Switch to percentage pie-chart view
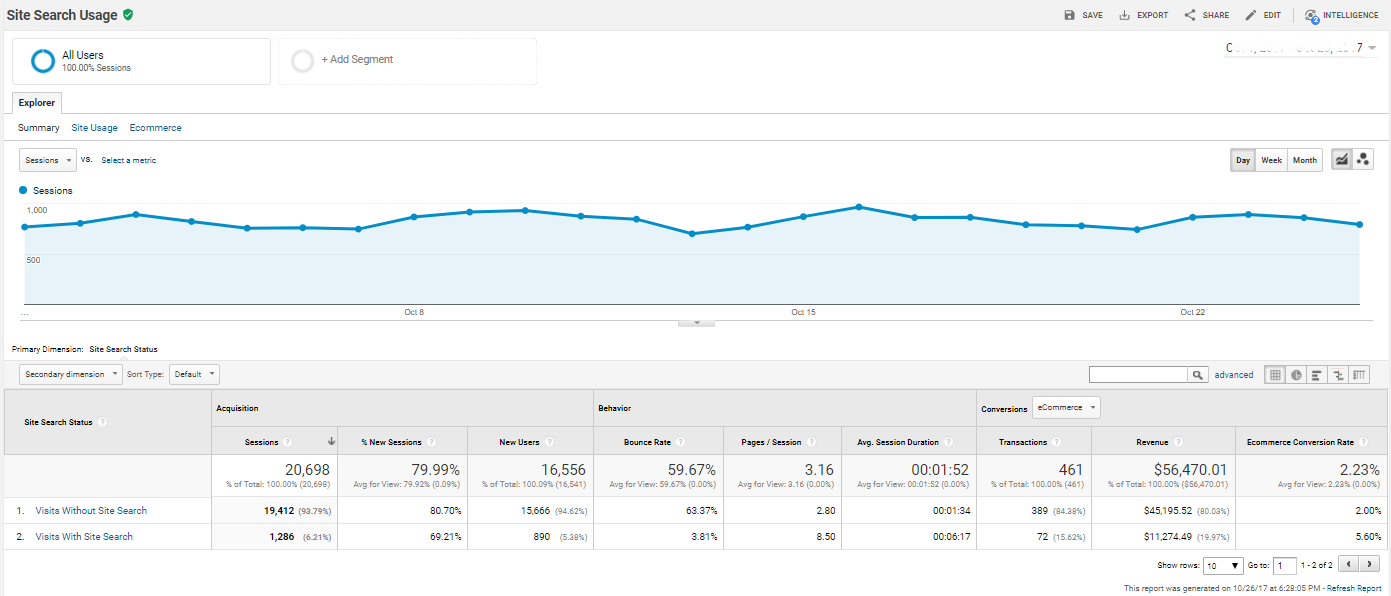This screenshot has width=1391, height=596. tap(1296, 374)
